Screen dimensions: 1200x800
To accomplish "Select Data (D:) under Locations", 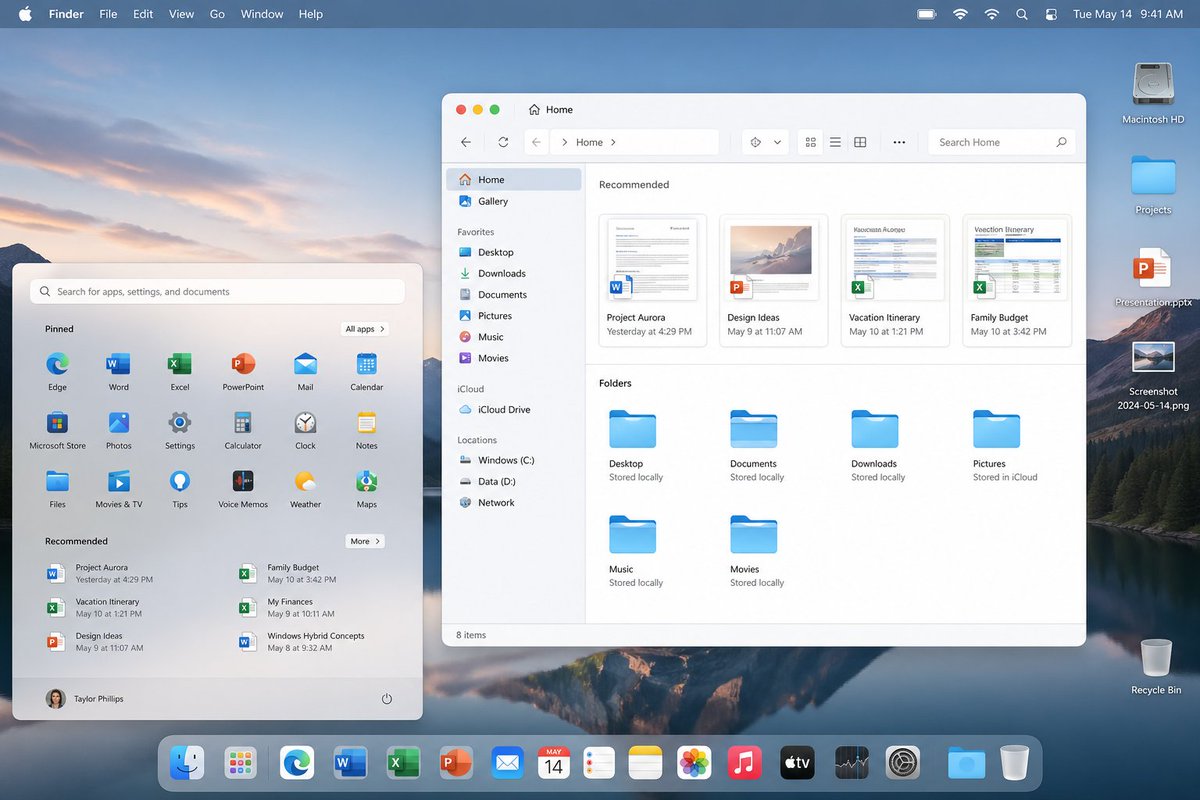I will 513,481.
